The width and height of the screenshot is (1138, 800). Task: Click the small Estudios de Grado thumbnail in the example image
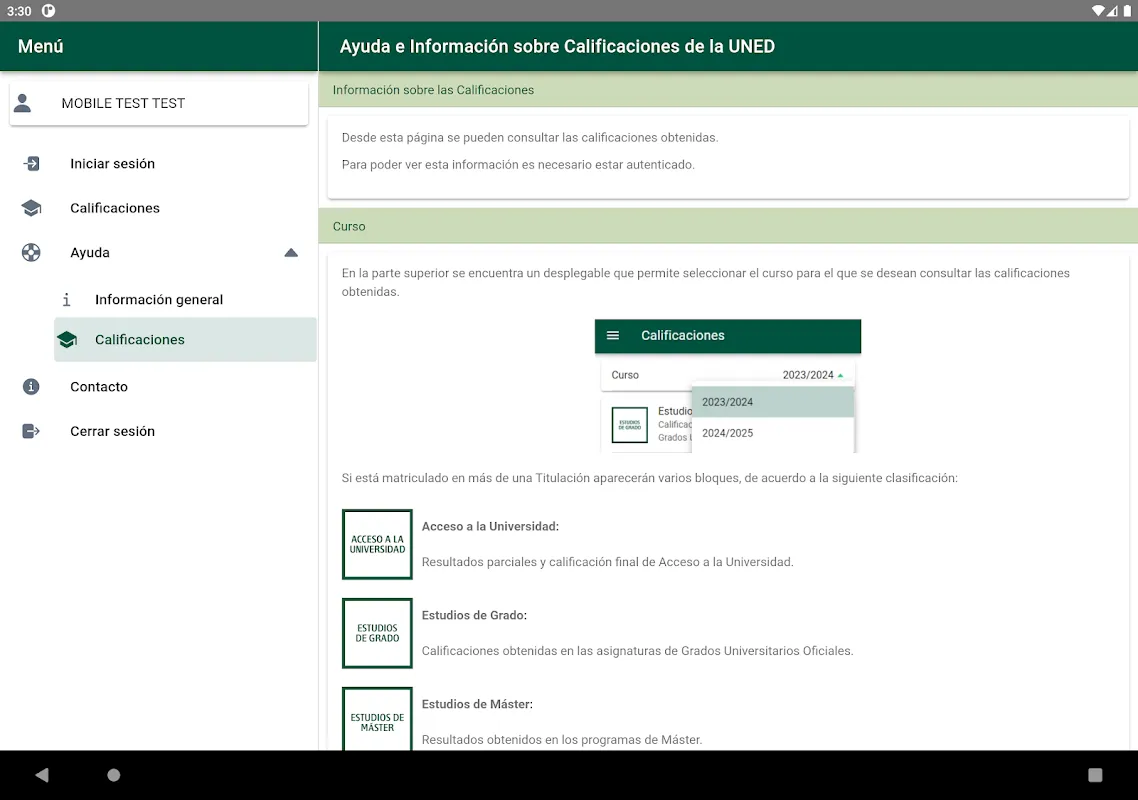tap(630, 425)
